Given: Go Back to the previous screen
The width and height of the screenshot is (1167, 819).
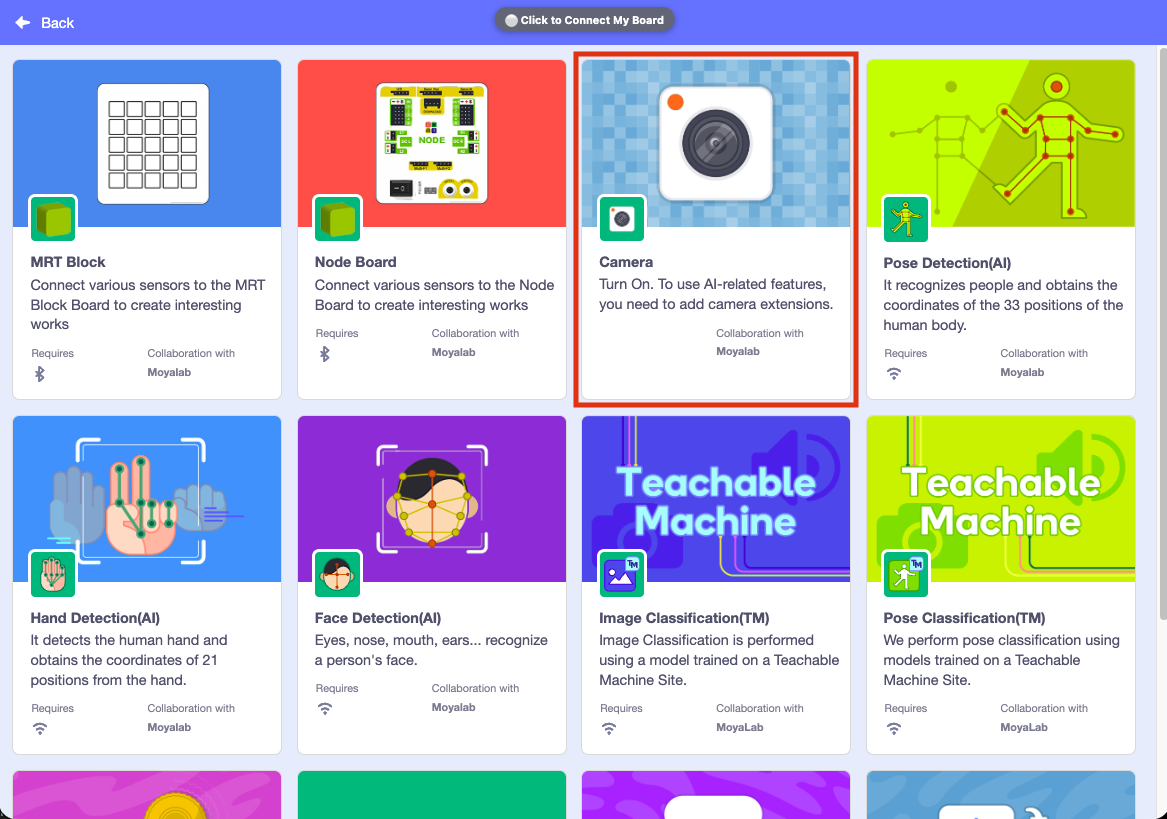Looking at the screenshot, I should [45, 22].
